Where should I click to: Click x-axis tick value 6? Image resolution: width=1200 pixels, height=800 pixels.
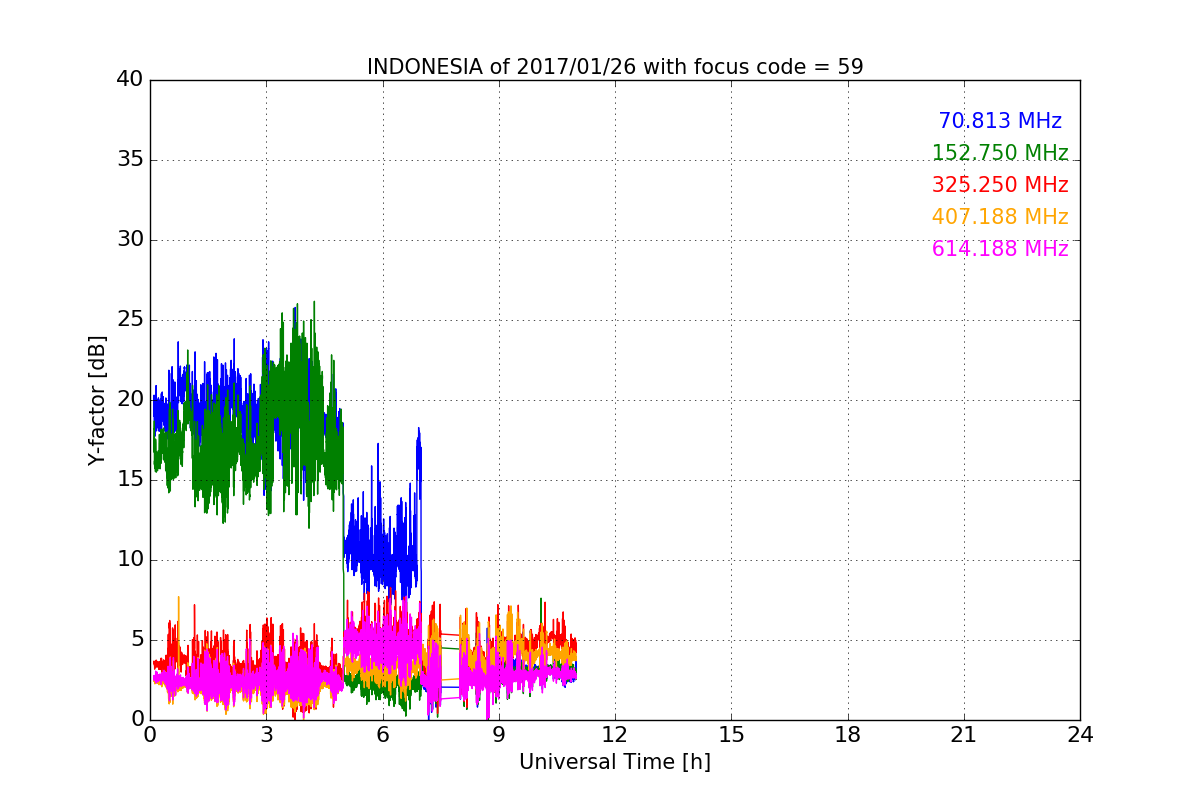point(382,735)
